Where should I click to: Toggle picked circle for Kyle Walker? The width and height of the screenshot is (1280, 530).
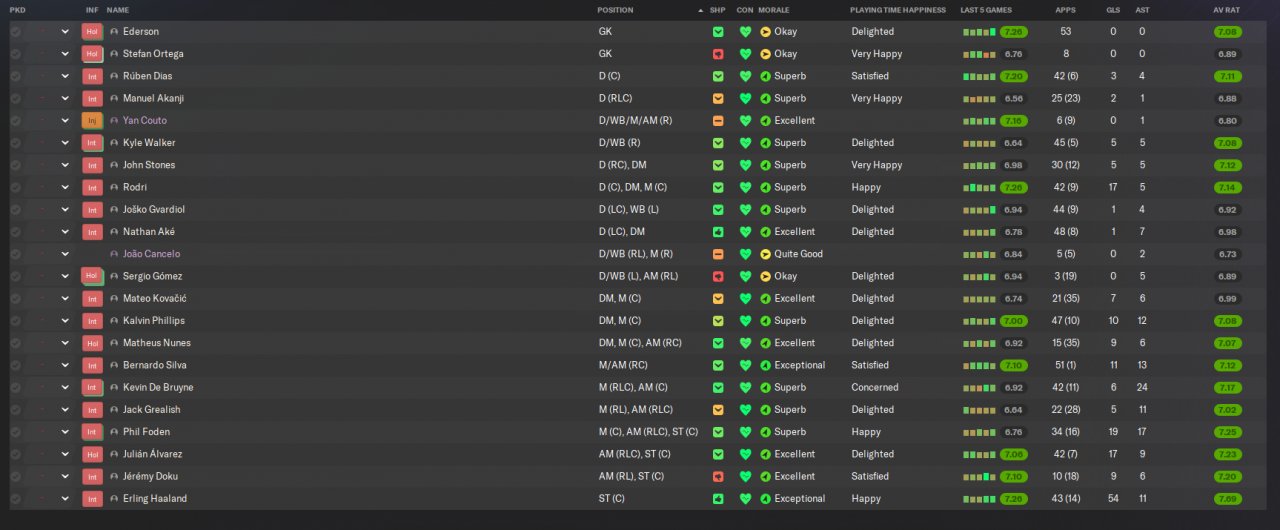coord(15,143)
